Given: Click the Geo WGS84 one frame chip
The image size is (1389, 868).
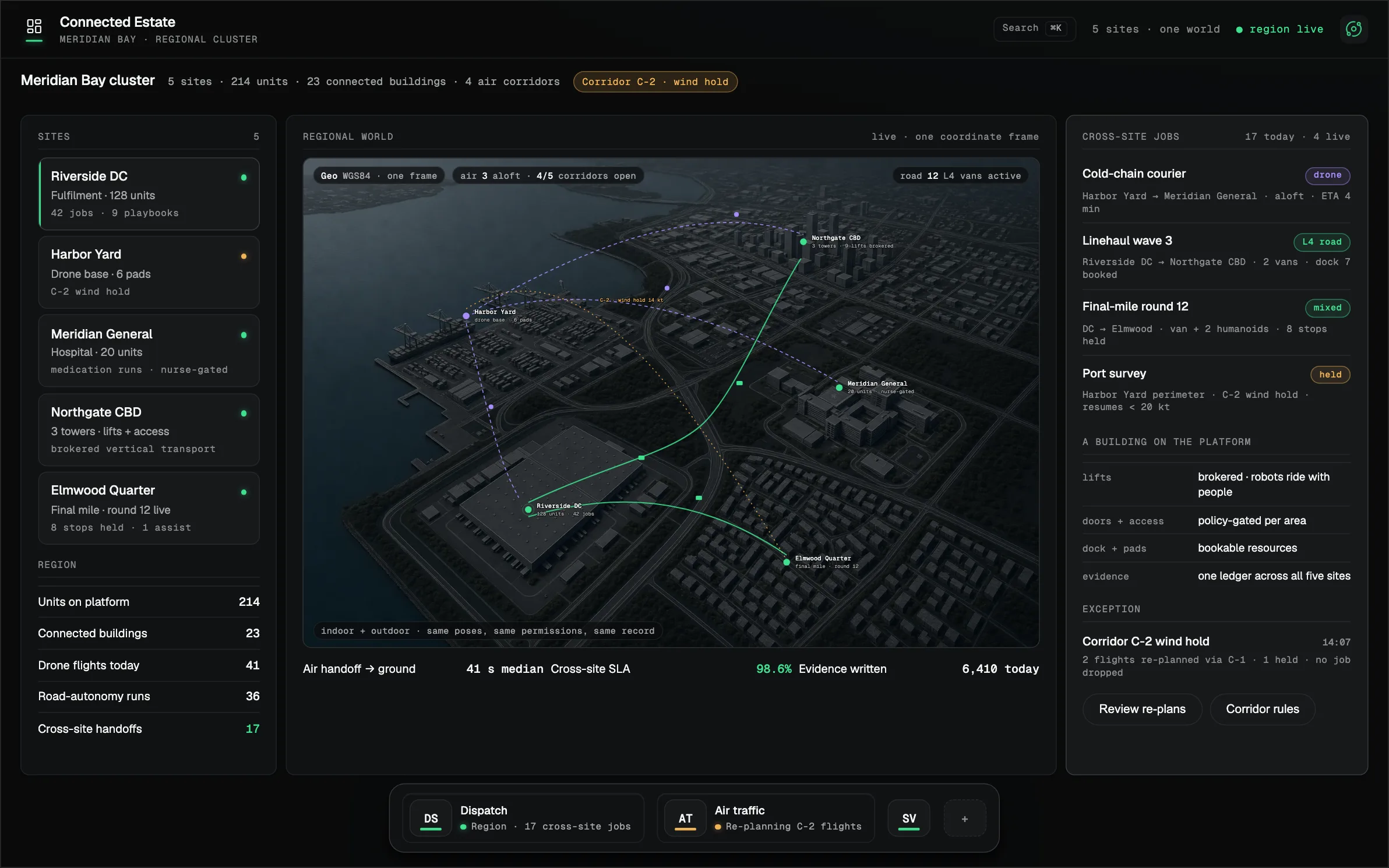Looking at the screenshot, I should tap(379, 176).
